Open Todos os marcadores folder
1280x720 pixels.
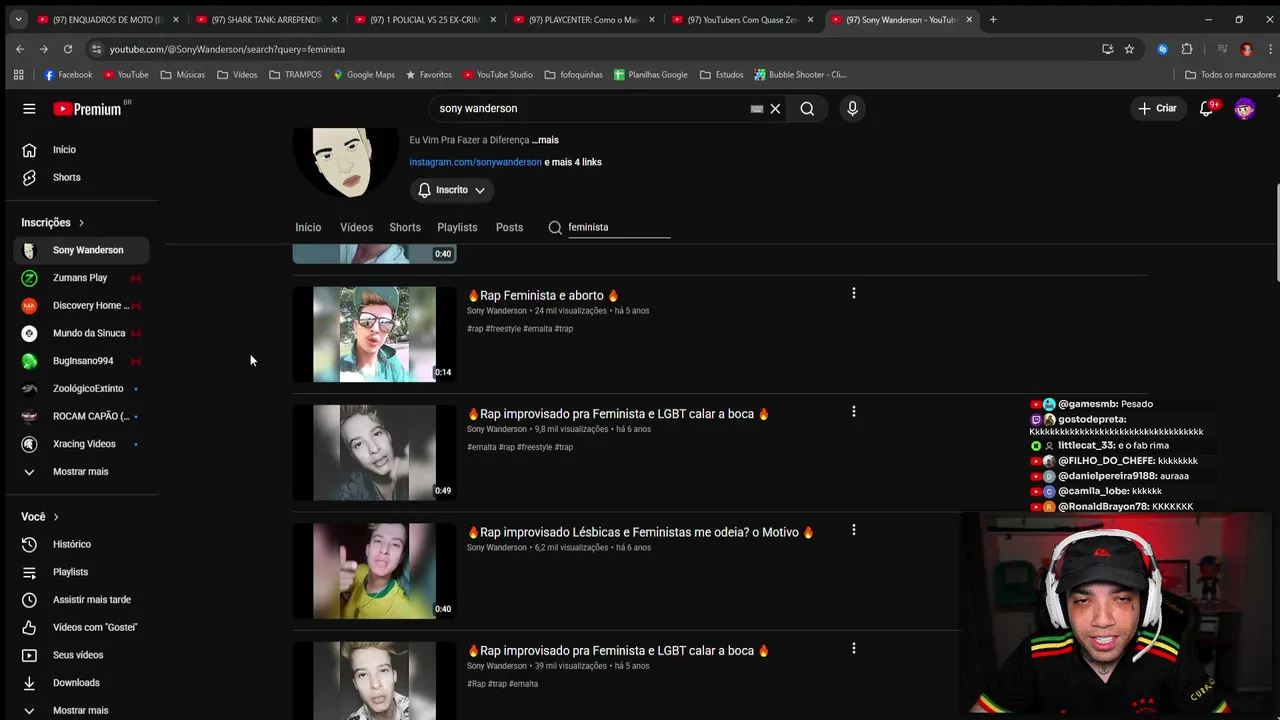click(1230, 75)
